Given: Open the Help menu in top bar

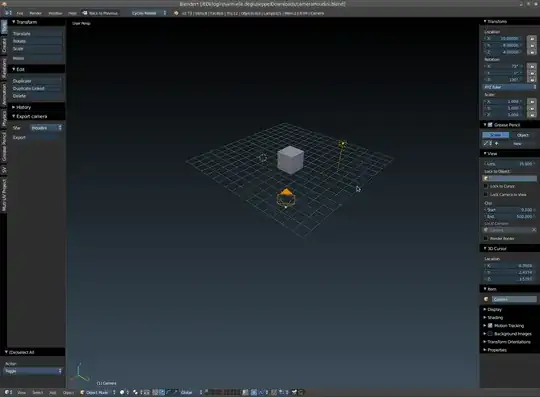Looking at the screenshot, I should click(x=72, y=13).
